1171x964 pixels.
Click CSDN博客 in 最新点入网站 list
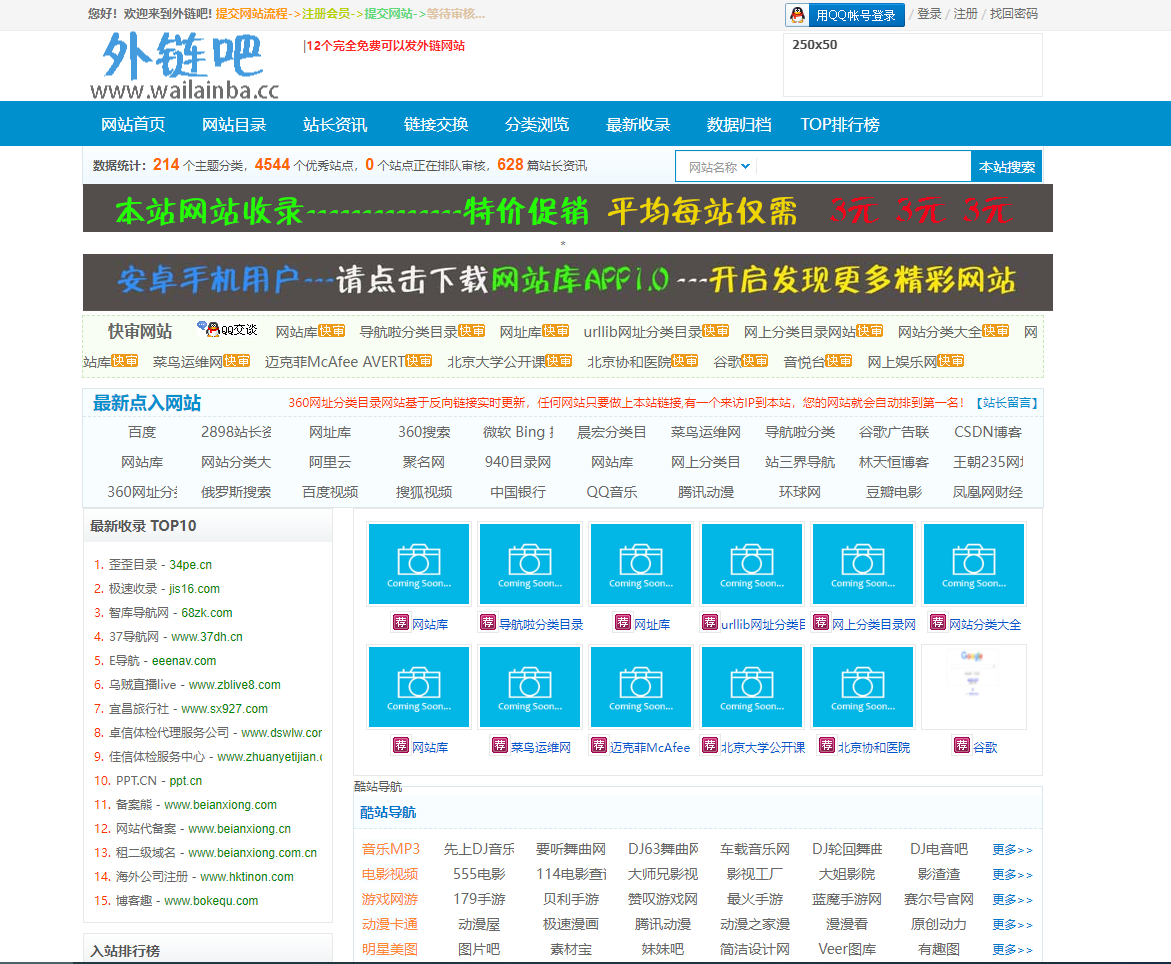pyautogui.click(x=987, y=432)
